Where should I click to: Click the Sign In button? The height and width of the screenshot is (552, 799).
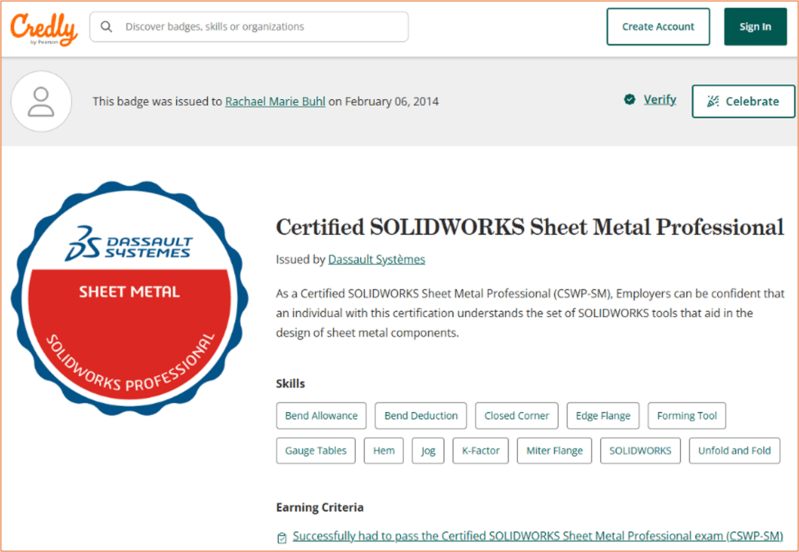pos(755,27)
